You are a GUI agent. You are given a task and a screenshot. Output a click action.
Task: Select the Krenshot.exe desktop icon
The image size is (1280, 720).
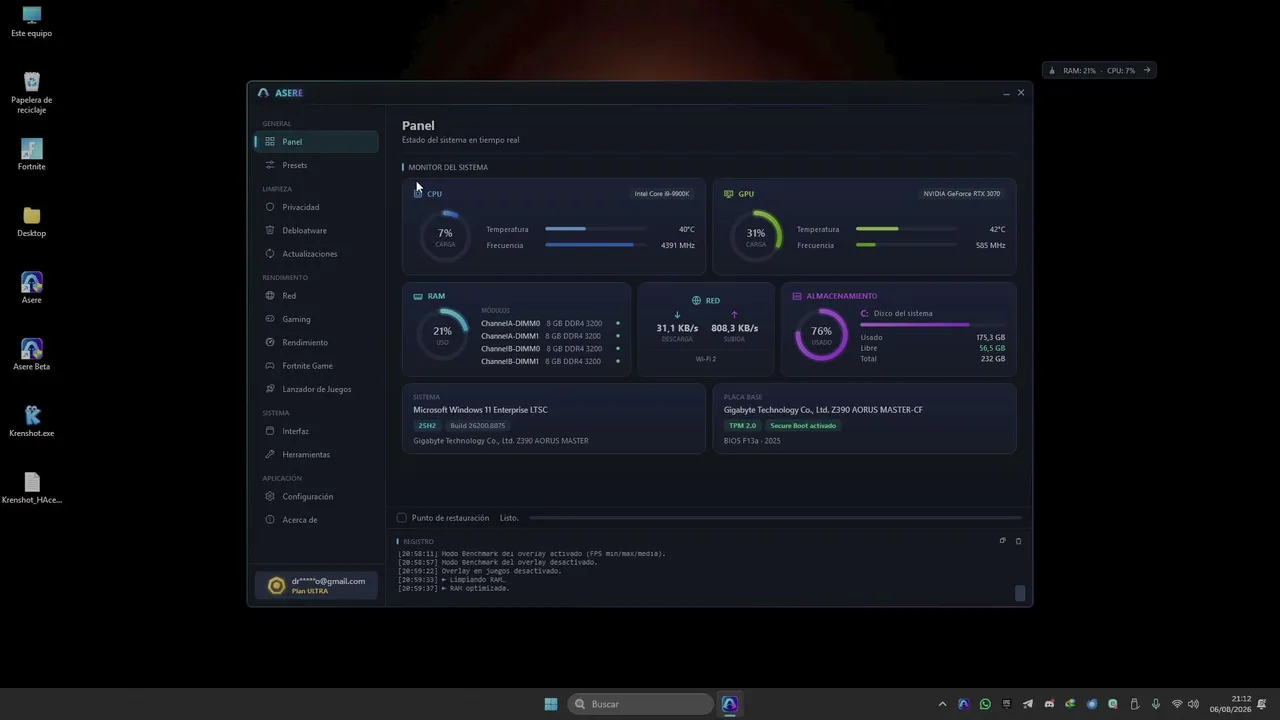[32, 422]
